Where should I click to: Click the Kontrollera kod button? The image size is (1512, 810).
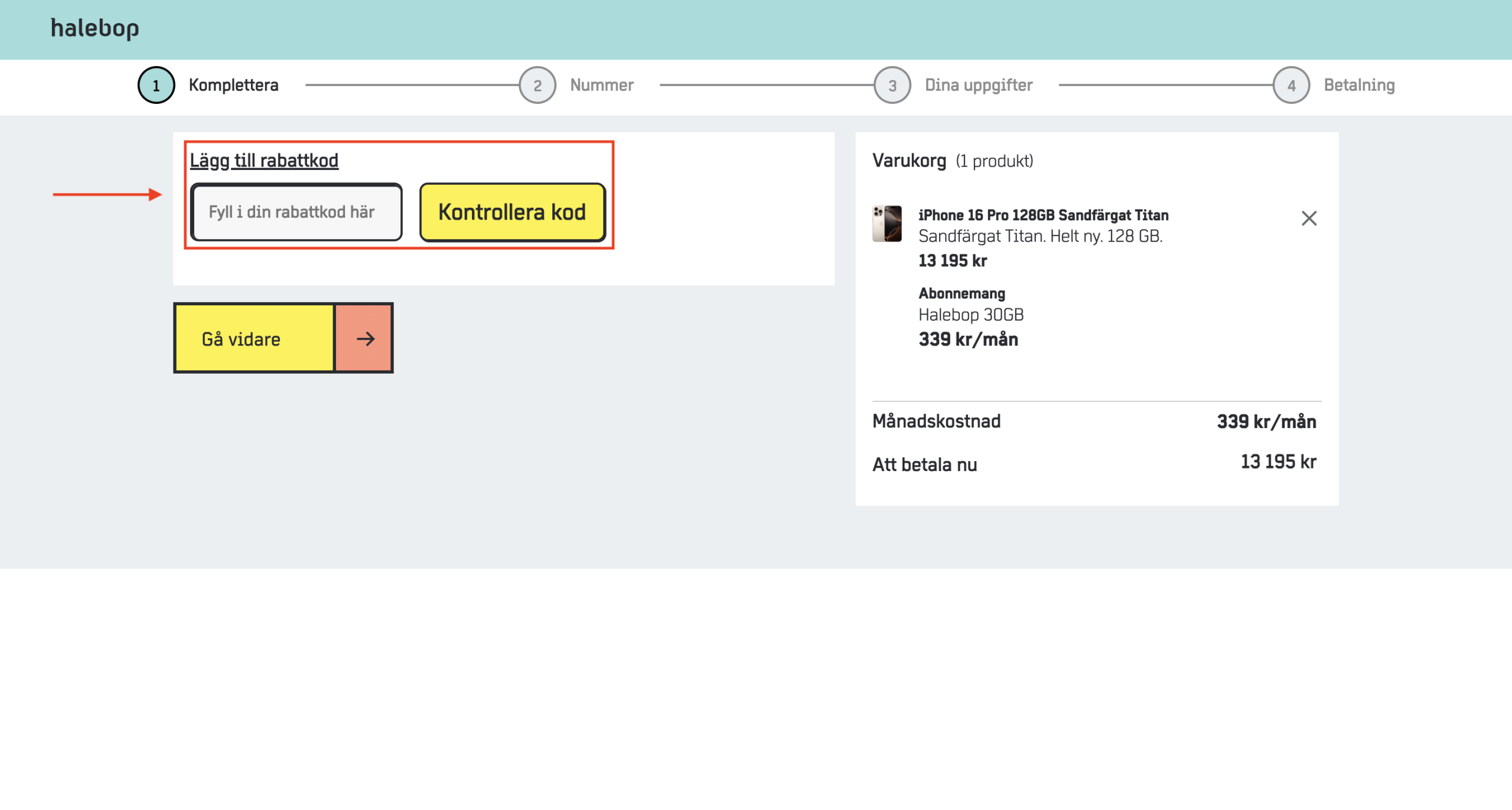(513, 212)
